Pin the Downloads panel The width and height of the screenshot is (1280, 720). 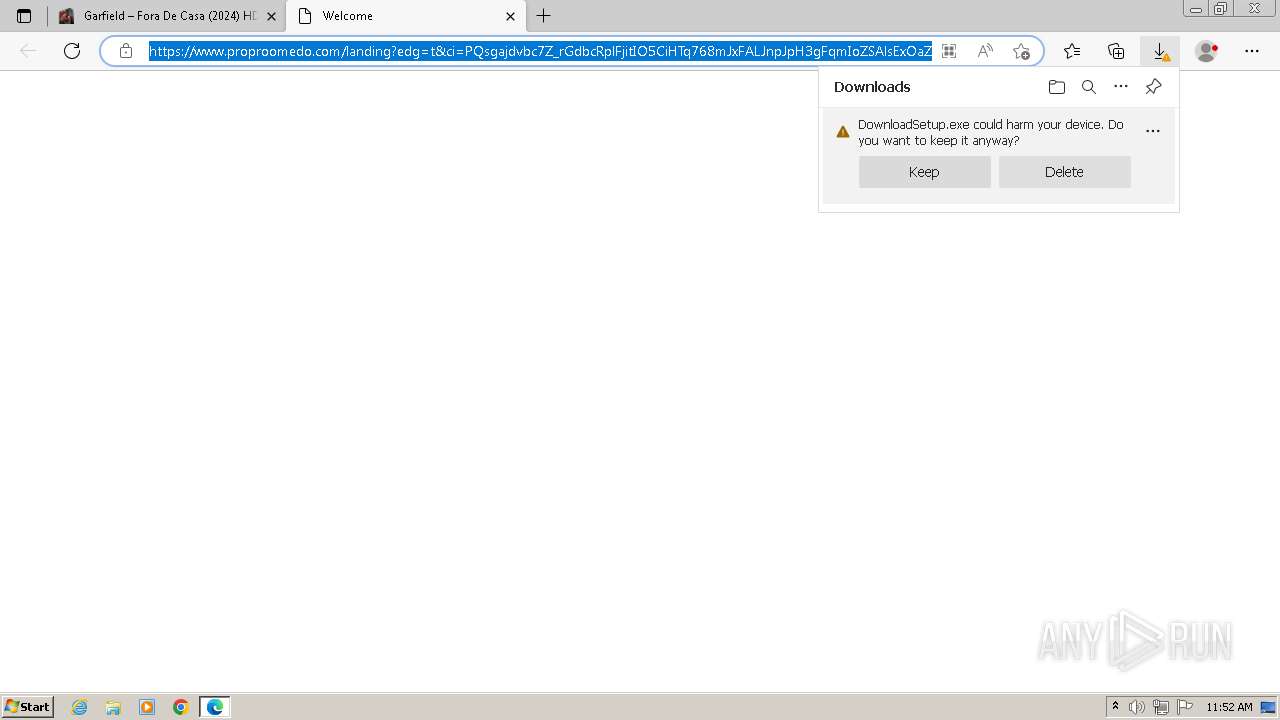point(1153,87)
